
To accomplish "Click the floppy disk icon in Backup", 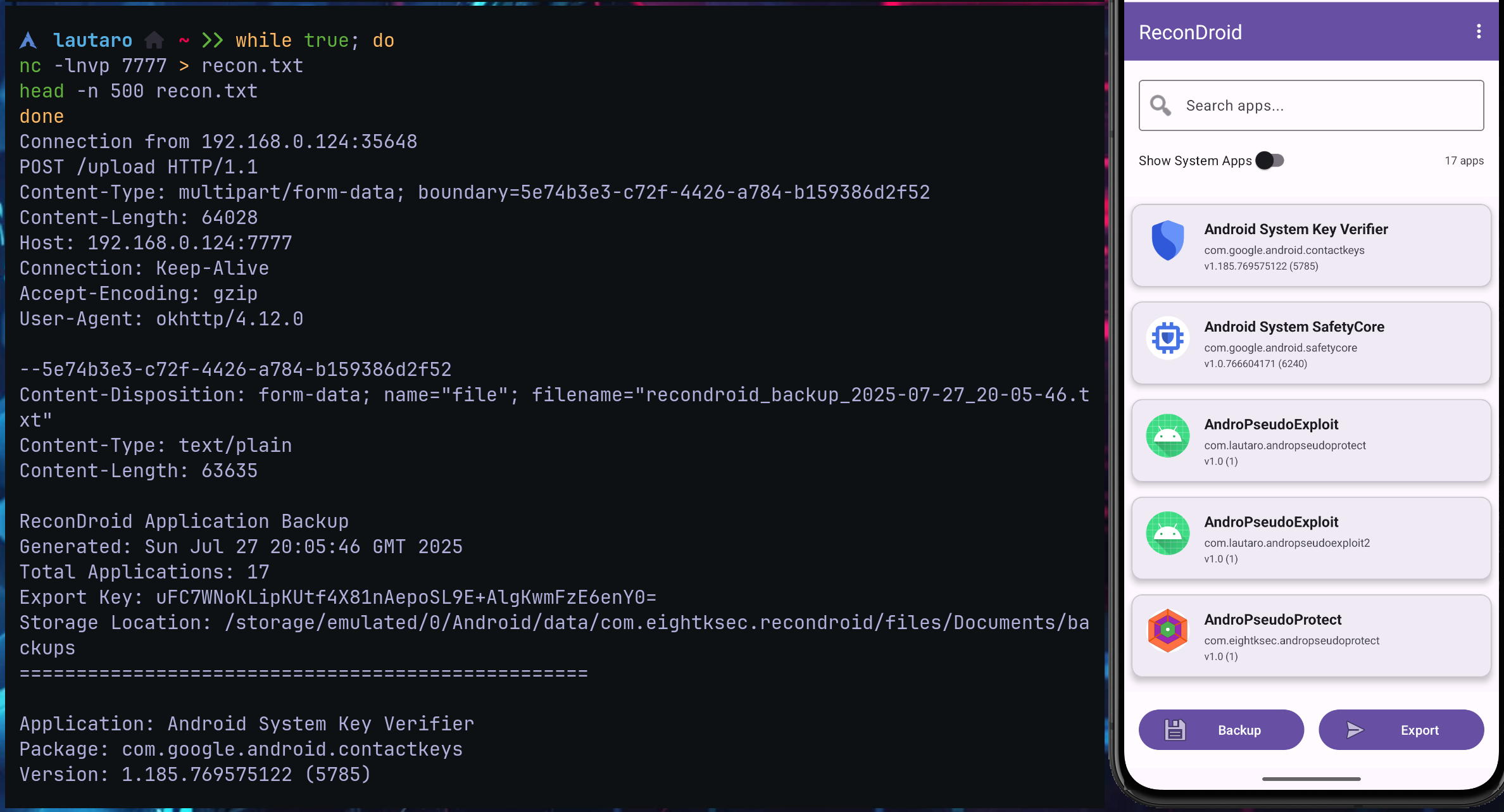I will pos(1175,730).
